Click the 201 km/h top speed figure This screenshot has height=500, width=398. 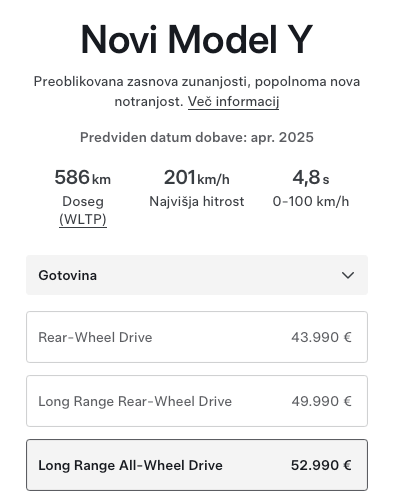pos(197,177)
